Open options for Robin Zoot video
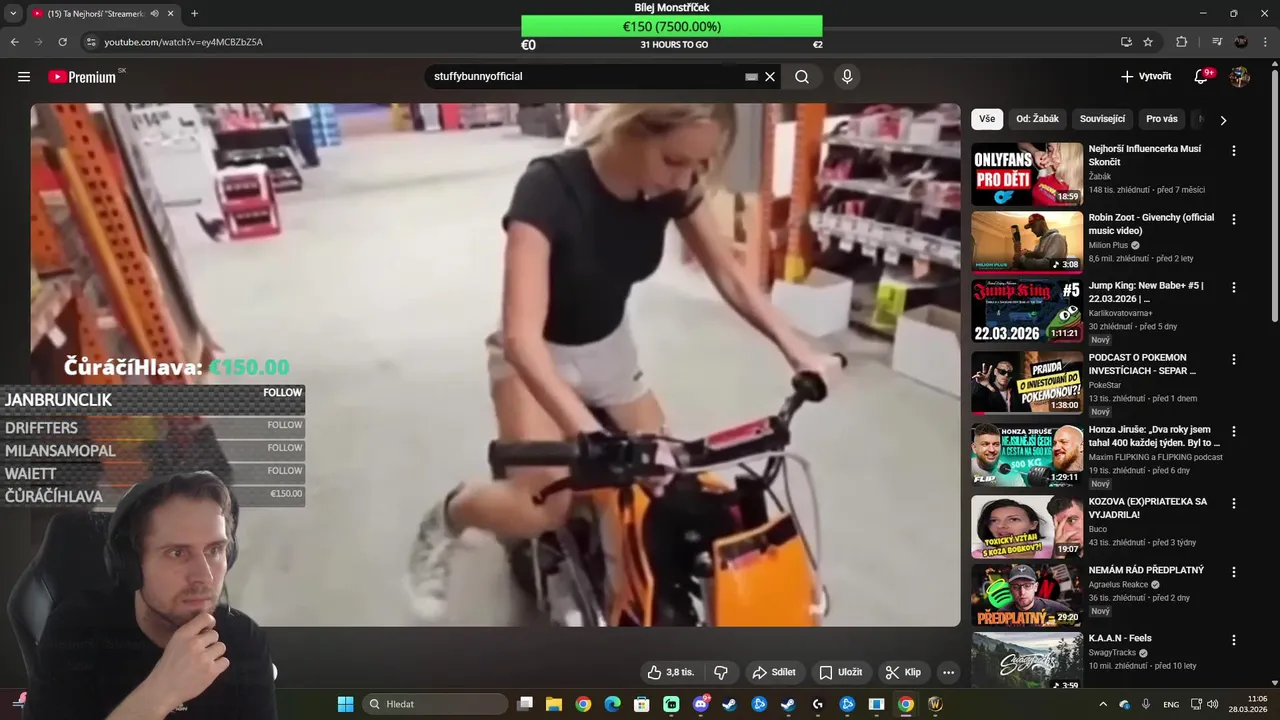1280x720 pixels. click(1234, 219)
